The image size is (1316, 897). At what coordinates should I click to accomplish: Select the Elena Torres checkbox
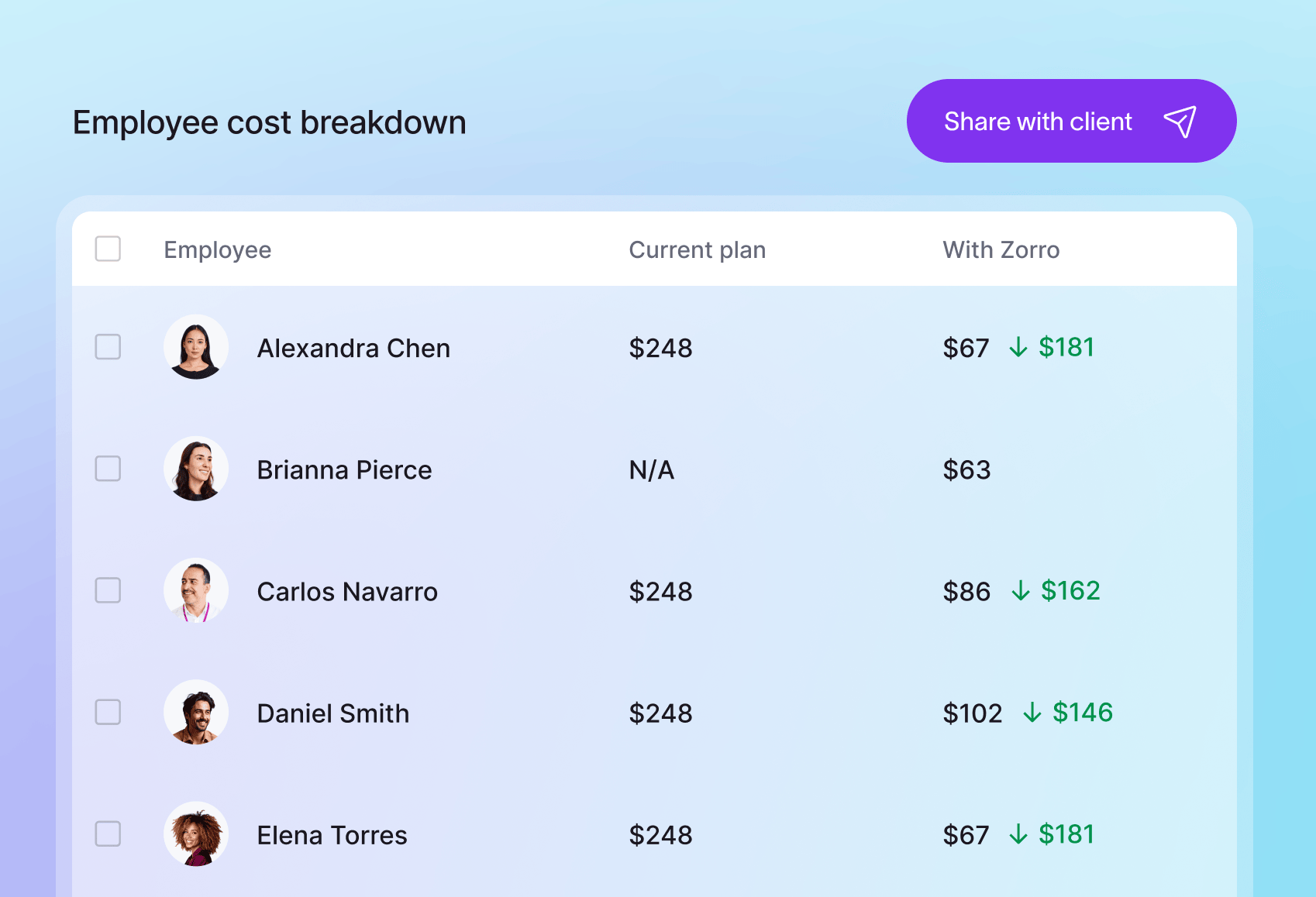pyautogui.click(x=108, y=833)
